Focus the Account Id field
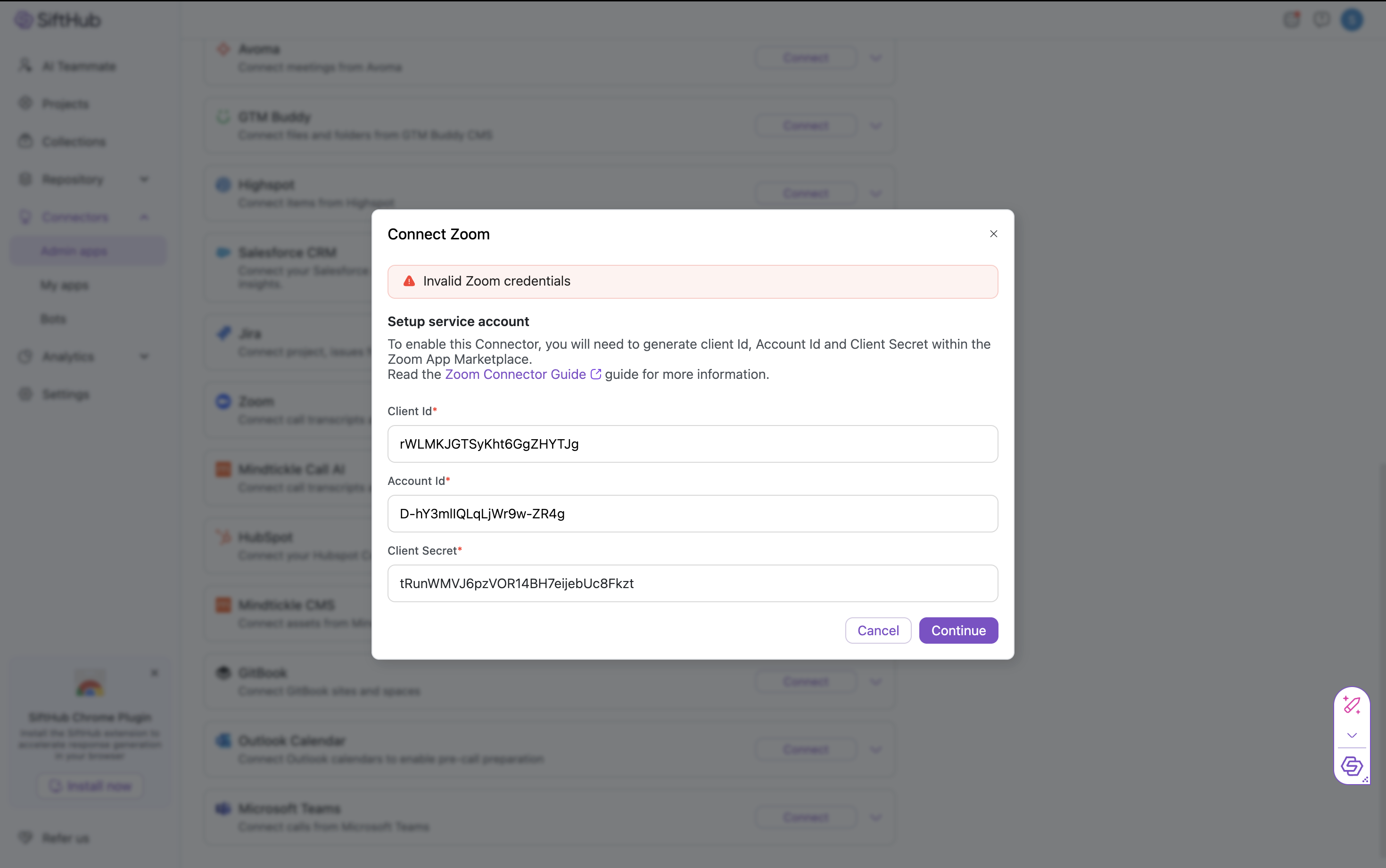This screenshot has height=868, width=1386. [x=692, y=513]
